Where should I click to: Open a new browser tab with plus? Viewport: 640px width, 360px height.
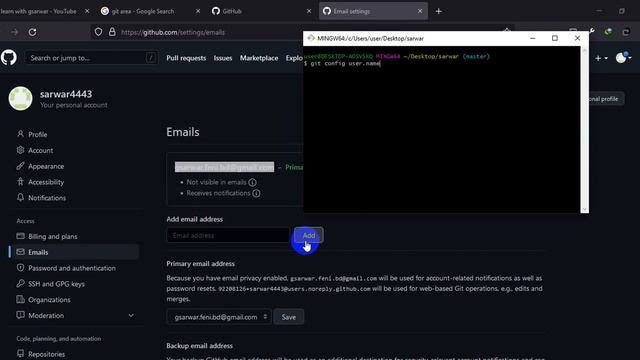point(438,11)
